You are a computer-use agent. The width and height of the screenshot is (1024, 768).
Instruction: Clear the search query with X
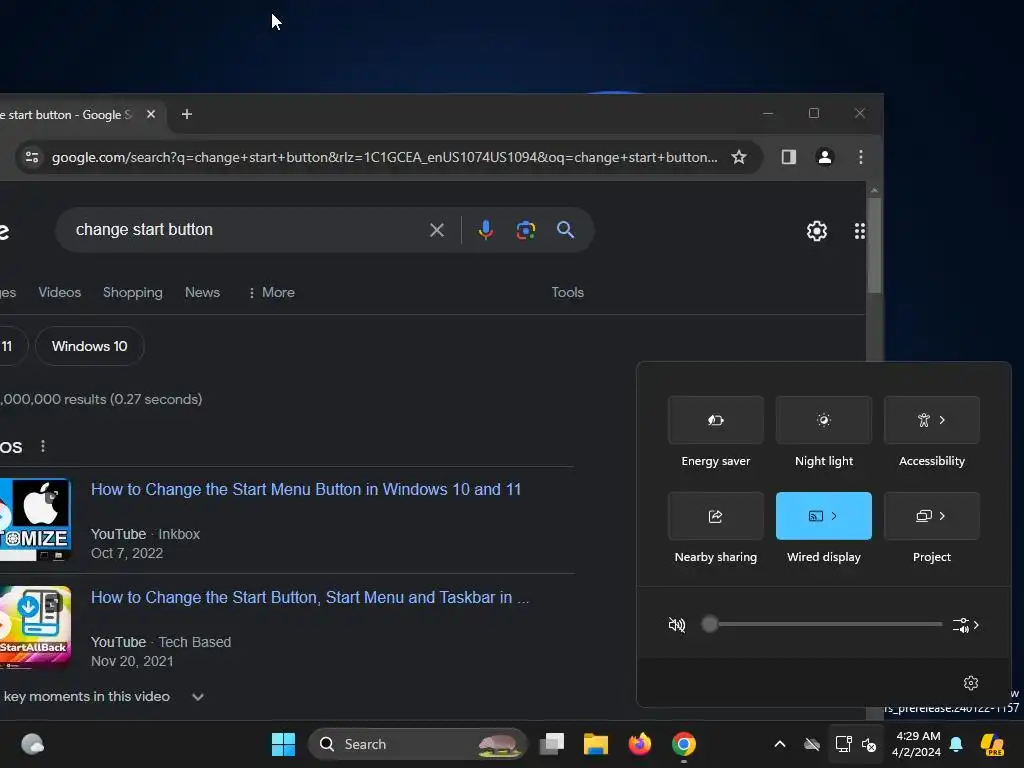click(x=437, y=230)
